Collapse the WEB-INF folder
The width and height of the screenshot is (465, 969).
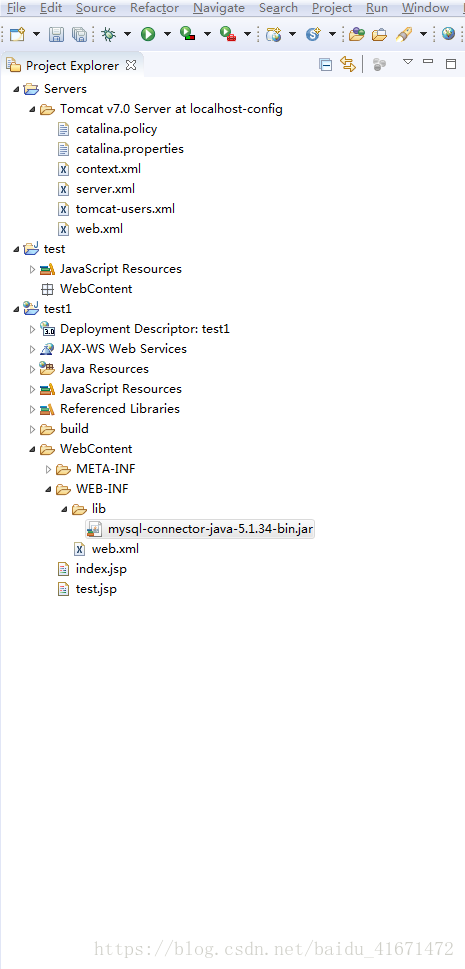pos(48,489)
